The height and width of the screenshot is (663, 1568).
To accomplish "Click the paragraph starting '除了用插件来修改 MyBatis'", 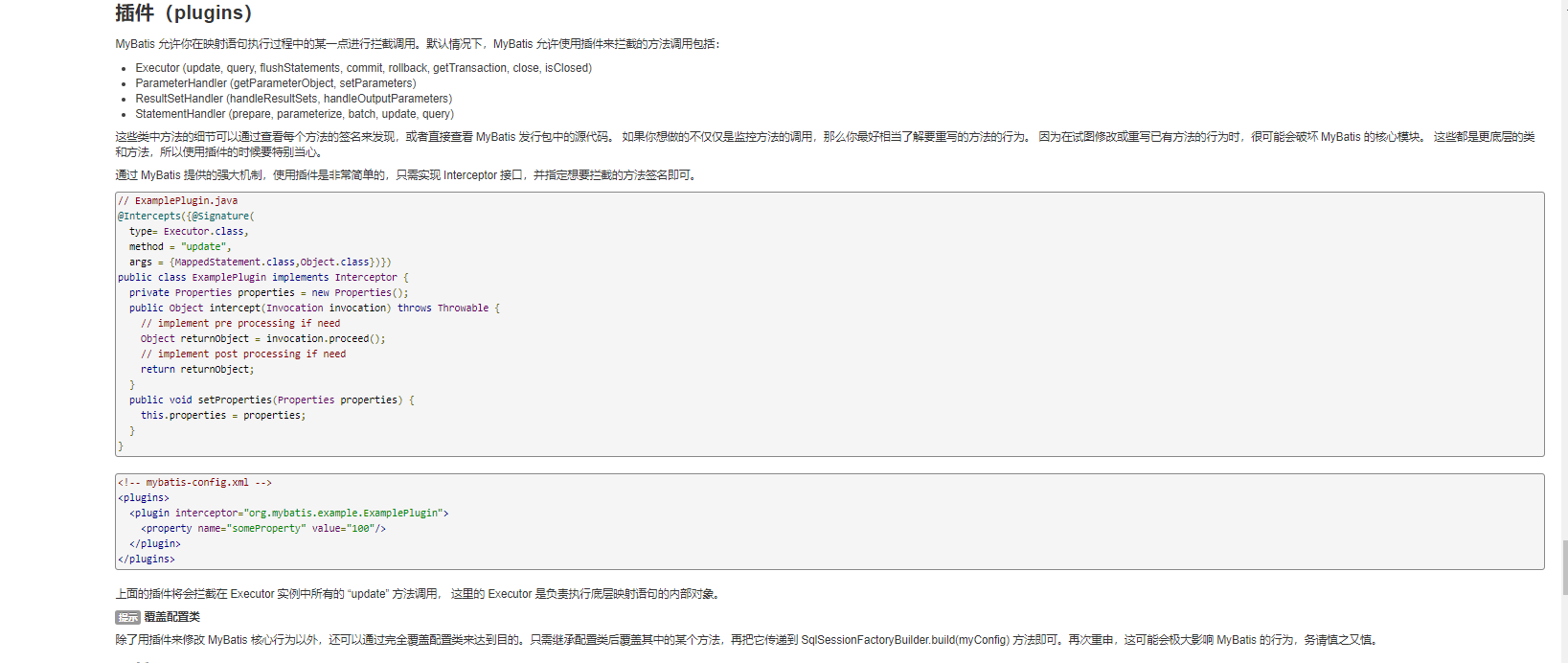I will coord(748,640).
